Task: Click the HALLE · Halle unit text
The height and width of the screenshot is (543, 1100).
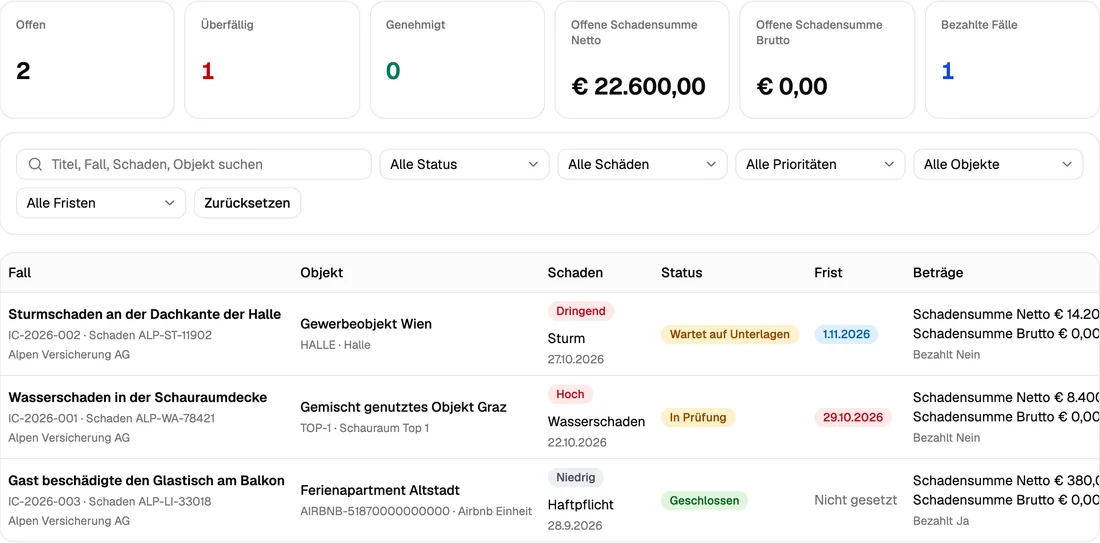Action: [x=335, y=345]
